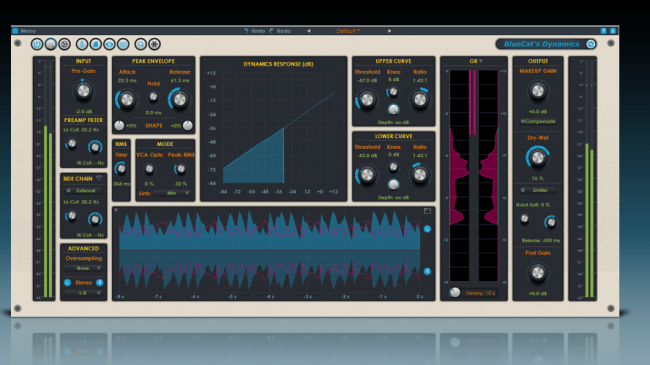Expand the waveform view corner triangle

coord(116,210)
